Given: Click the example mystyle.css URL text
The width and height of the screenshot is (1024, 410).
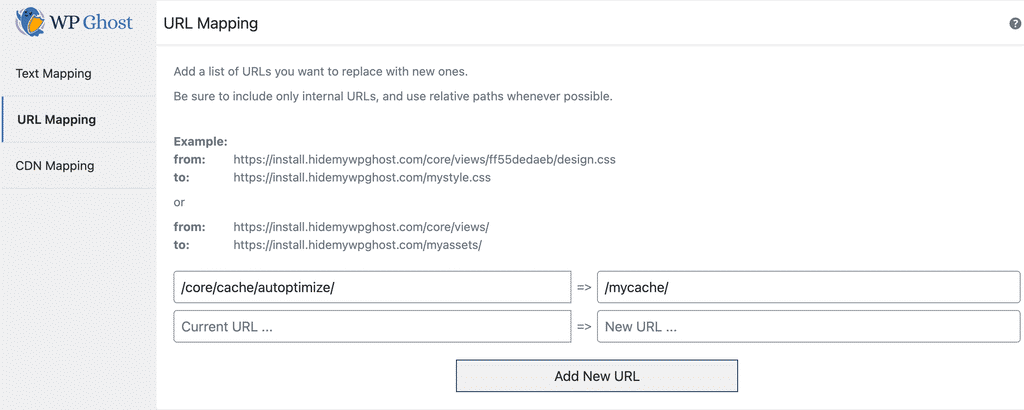Looking at the screenshot, I should (362, 177).
